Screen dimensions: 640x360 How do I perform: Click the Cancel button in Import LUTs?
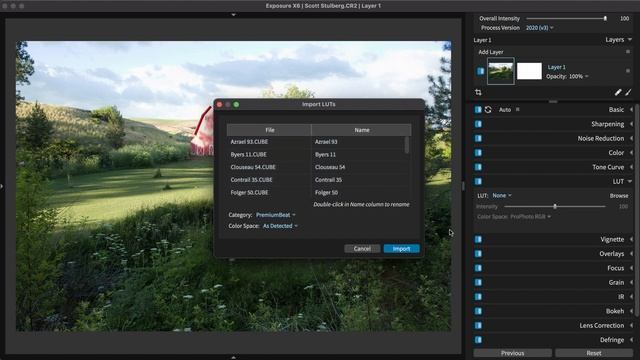click(x=362, y=249)
